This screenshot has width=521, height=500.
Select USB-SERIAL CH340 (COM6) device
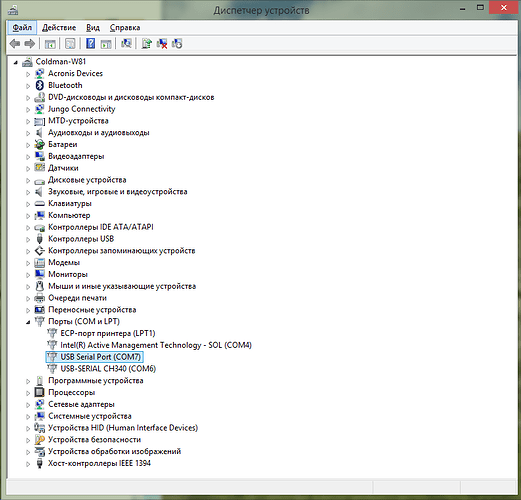pos(108,369)
